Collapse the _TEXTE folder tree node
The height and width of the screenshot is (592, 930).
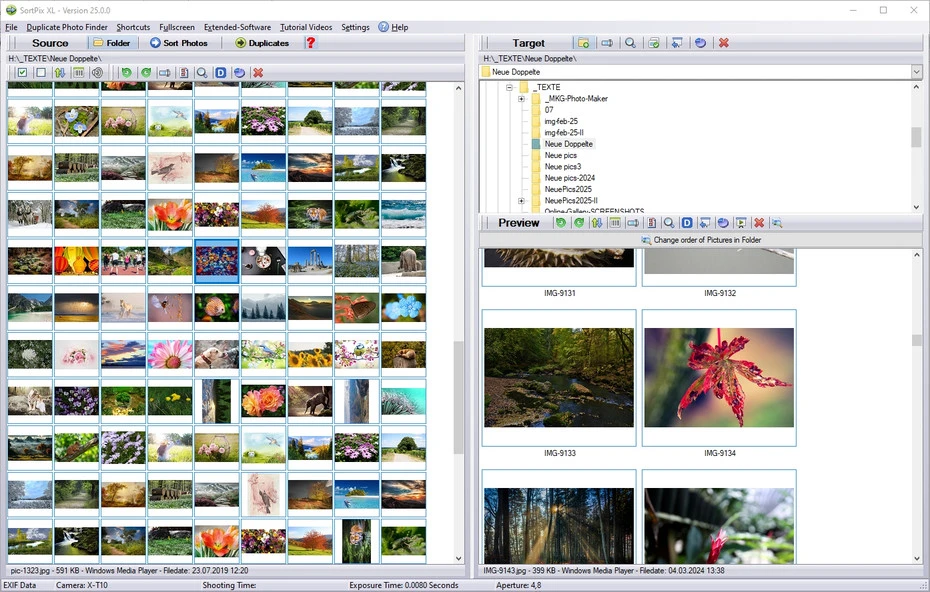coord(510,86)
